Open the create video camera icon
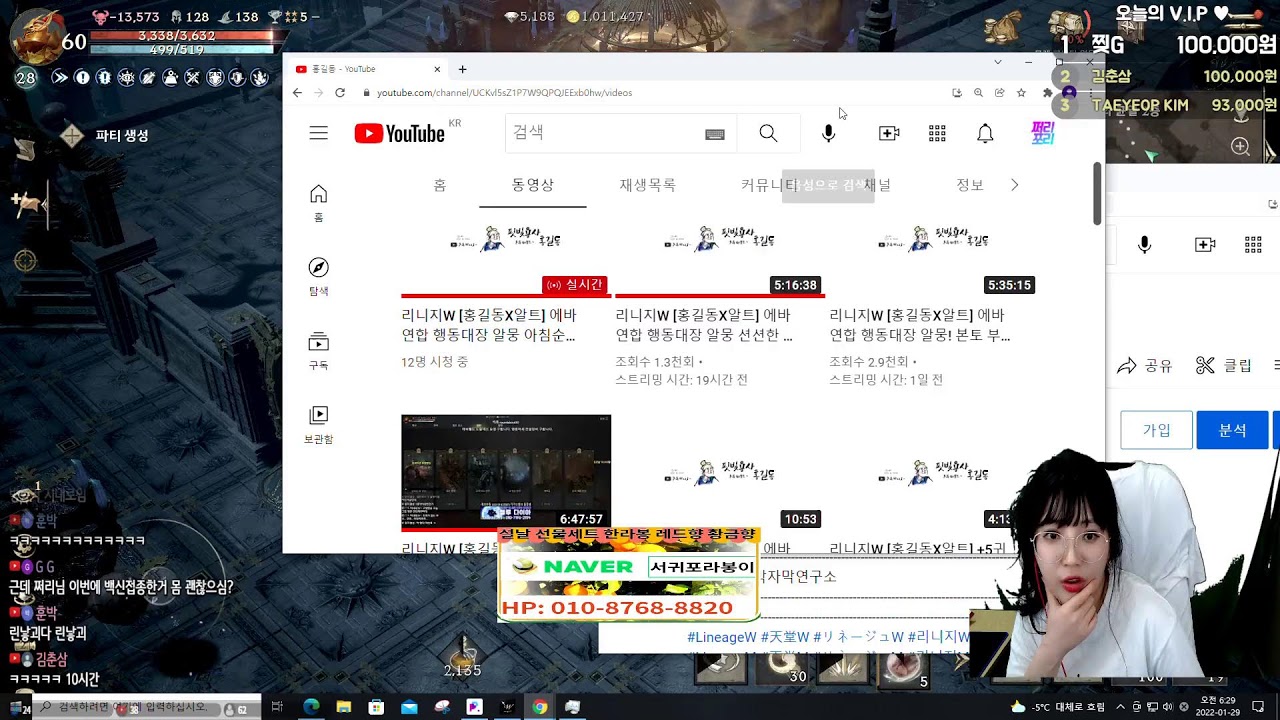The image size is (1280, 720). pyautogui.click(x=889, y=133)
